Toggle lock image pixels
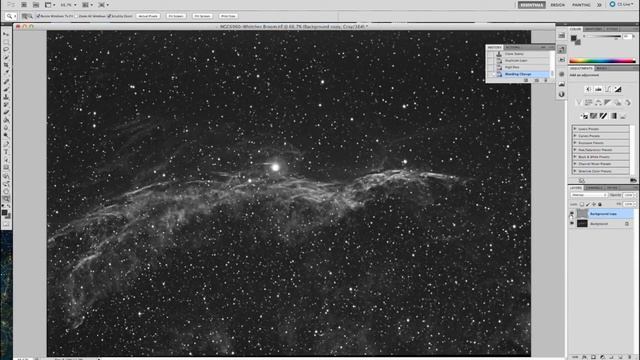This screenshot has height=360, width=640. [x=588, y=204]
